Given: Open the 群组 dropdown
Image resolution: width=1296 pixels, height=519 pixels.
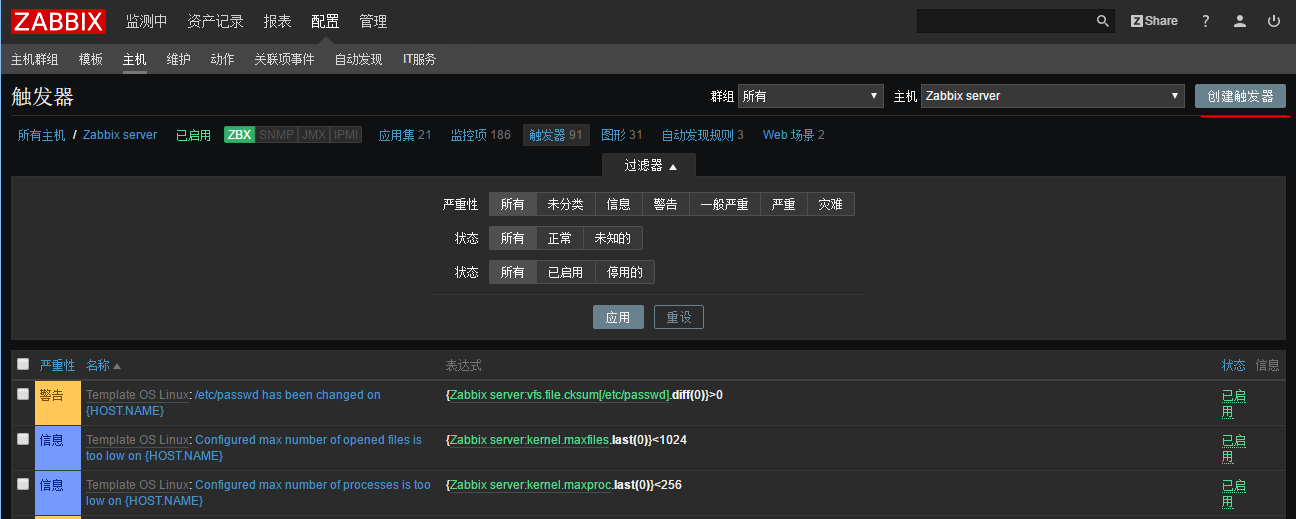Looking at the screenshot, I should [x=810, y=96].
